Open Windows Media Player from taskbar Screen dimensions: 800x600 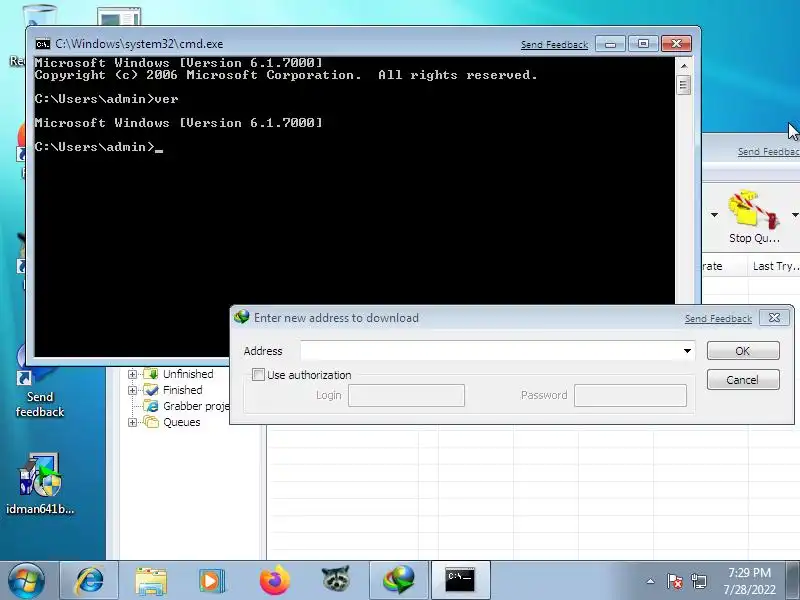(212, 581)
